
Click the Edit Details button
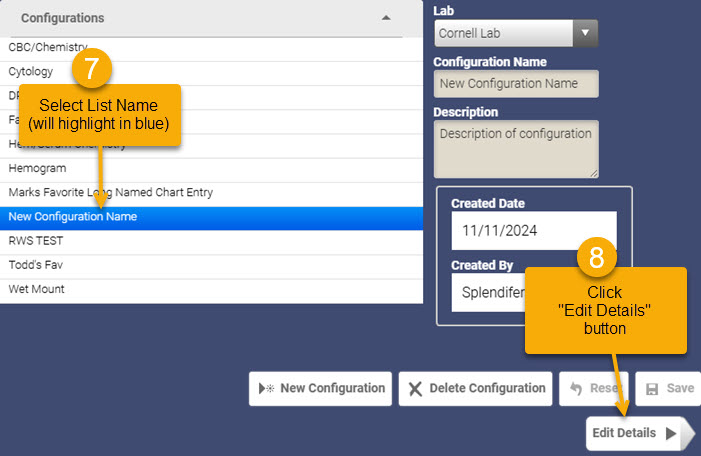640,433
